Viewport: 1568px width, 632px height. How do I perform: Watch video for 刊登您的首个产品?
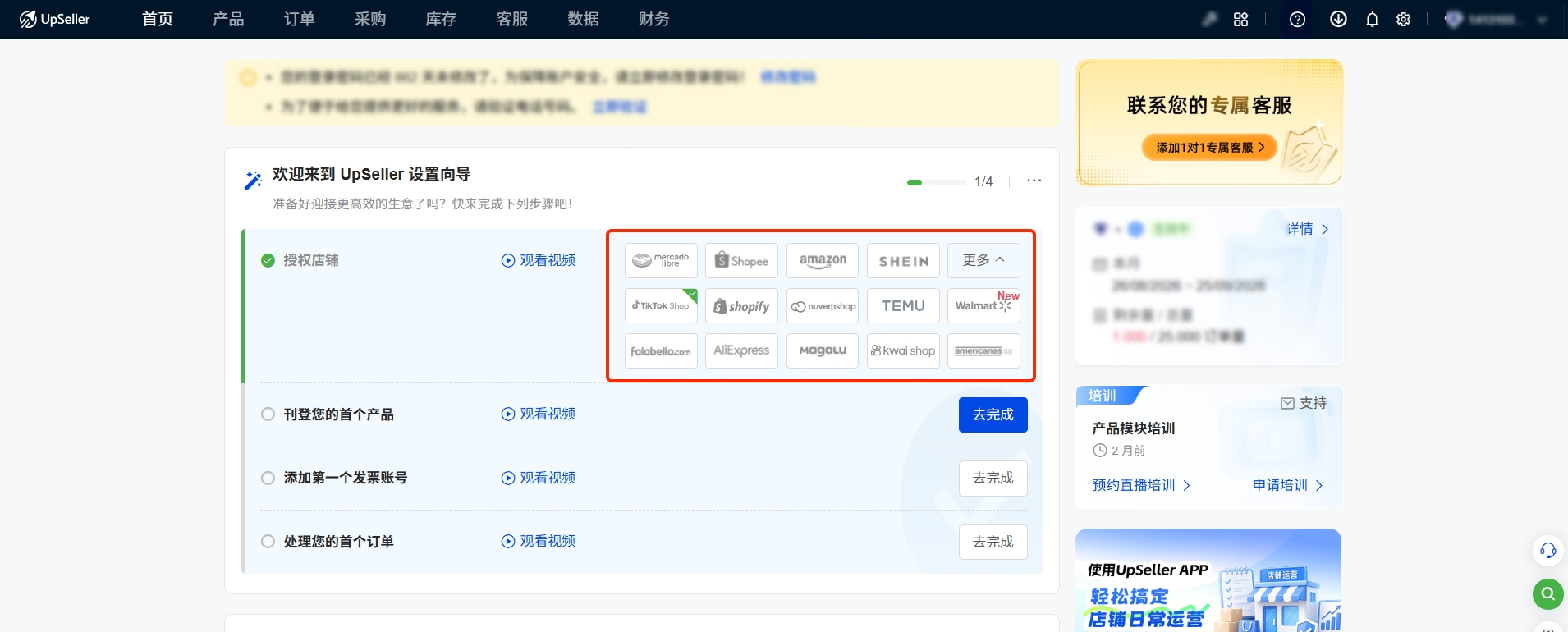(539, 414)
